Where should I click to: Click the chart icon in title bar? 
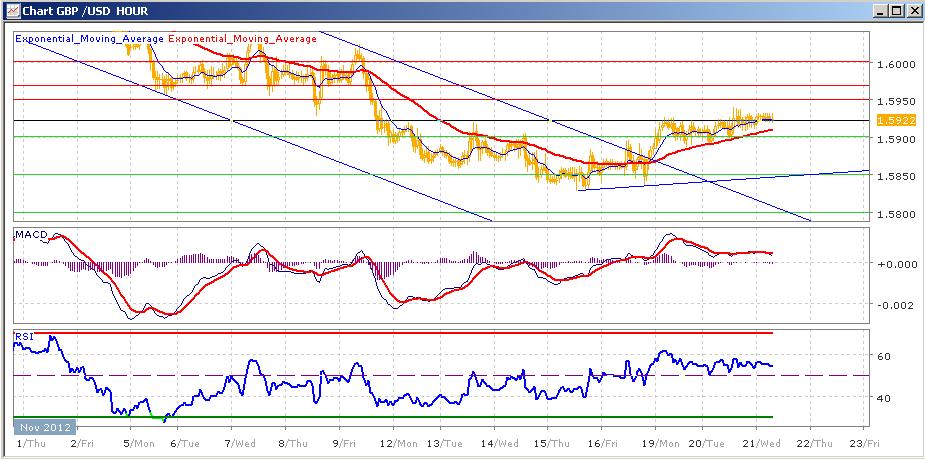[x=12, y=11]
